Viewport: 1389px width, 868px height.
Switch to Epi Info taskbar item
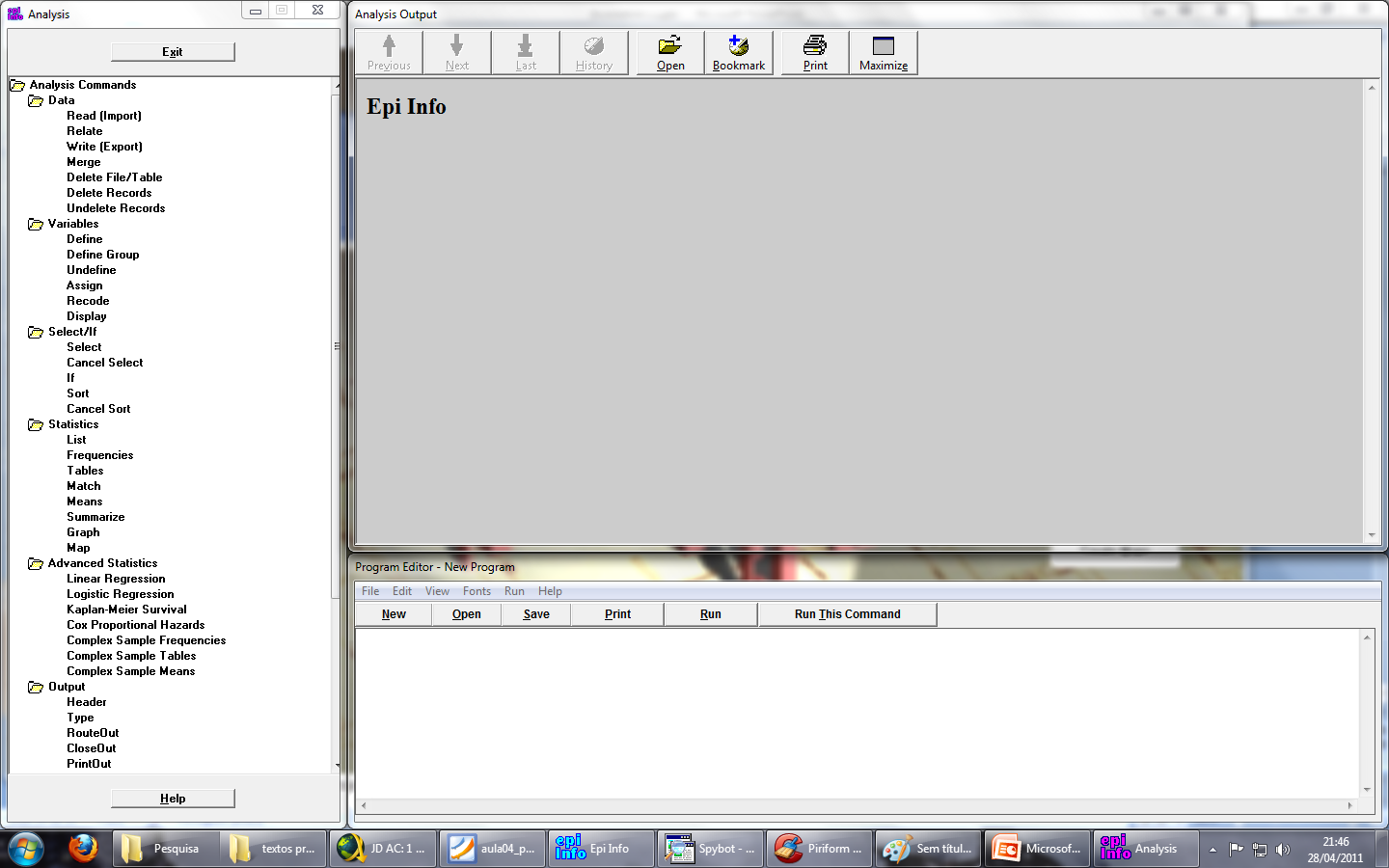click(x=601, y=849)
